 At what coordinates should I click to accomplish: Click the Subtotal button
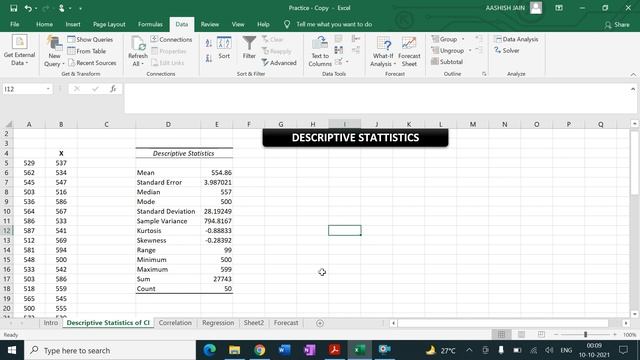pos(447,62)
